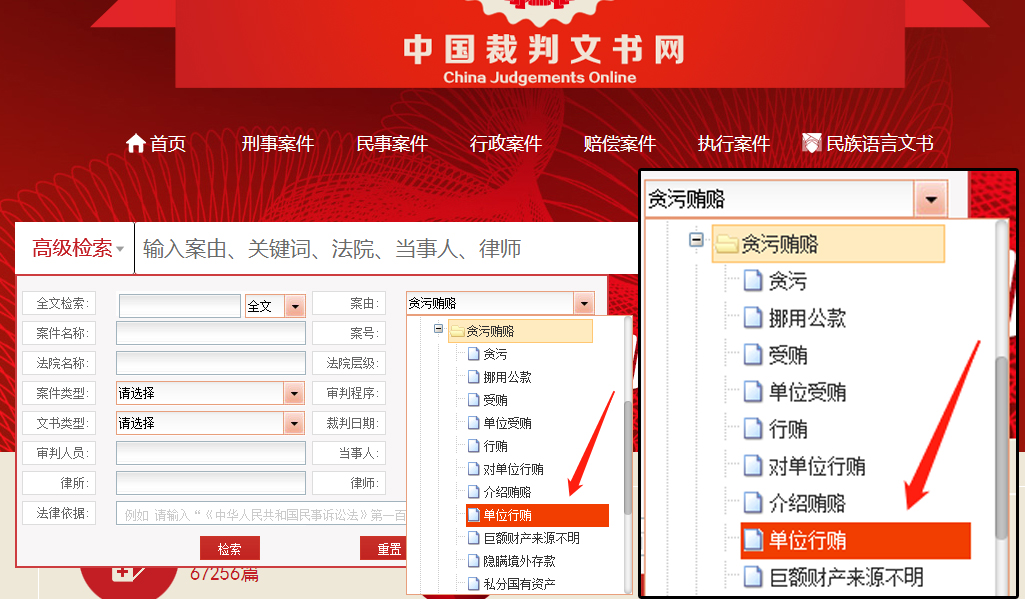Collapse 贪污贿赂 node in enlarged panel
1025x599 pixels.
(x=696, y=240)
